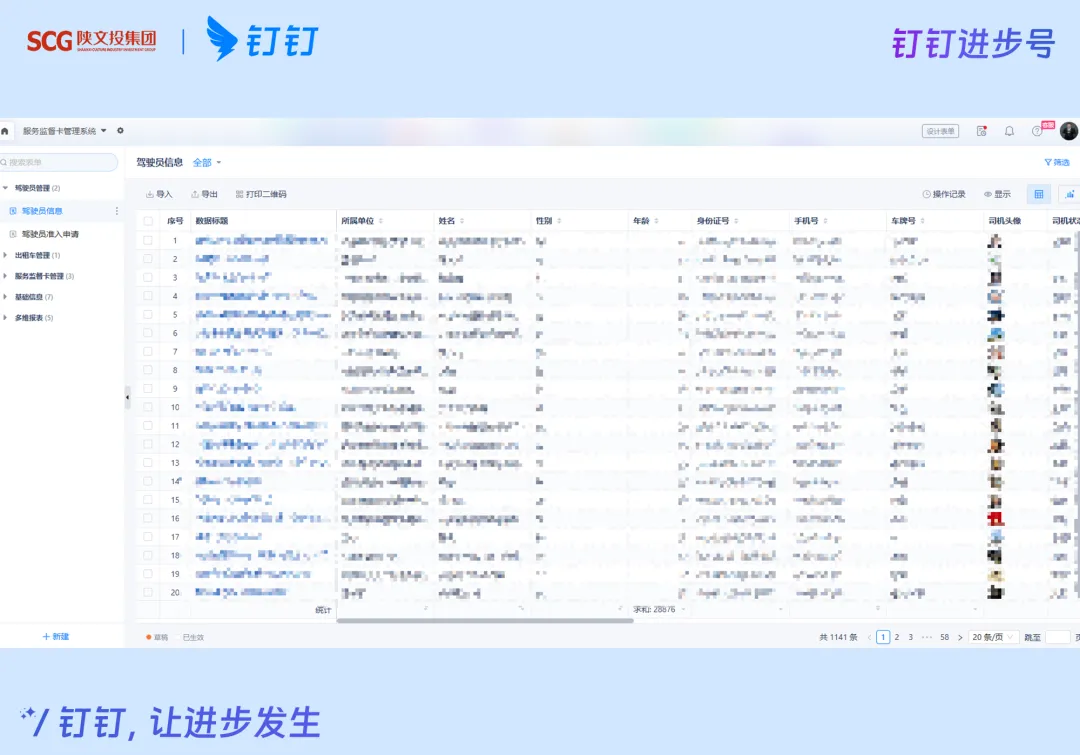Click the 数据标题 column header

(212, 221)
